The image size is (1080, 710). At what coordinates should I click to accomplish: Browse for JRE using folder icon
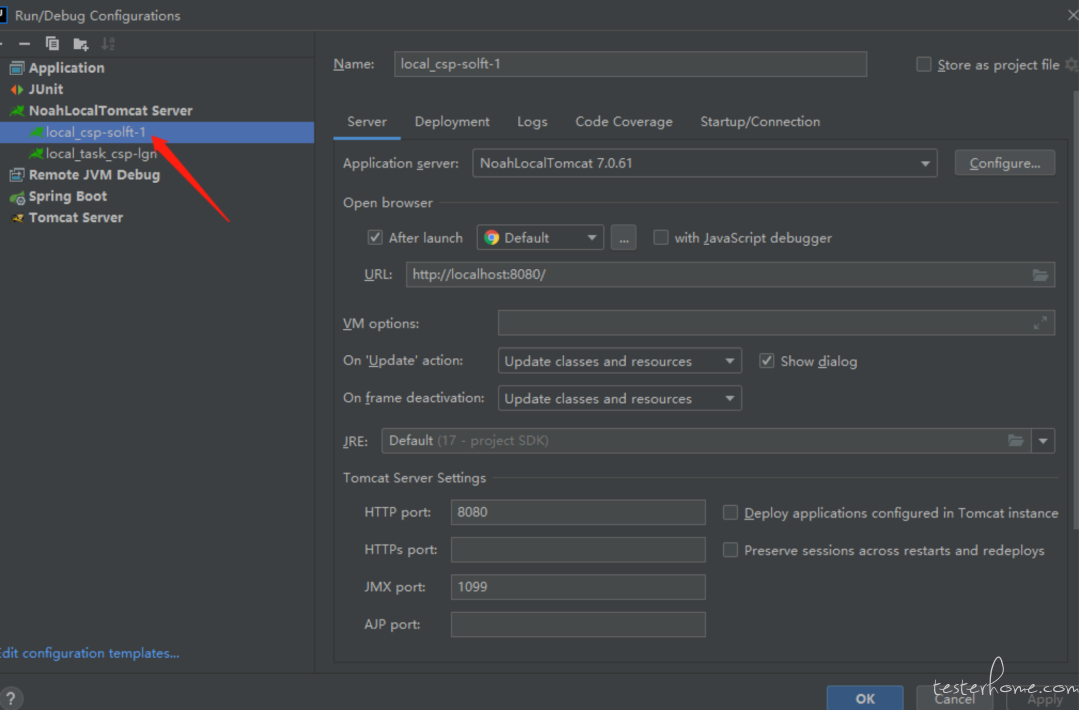1016,441
